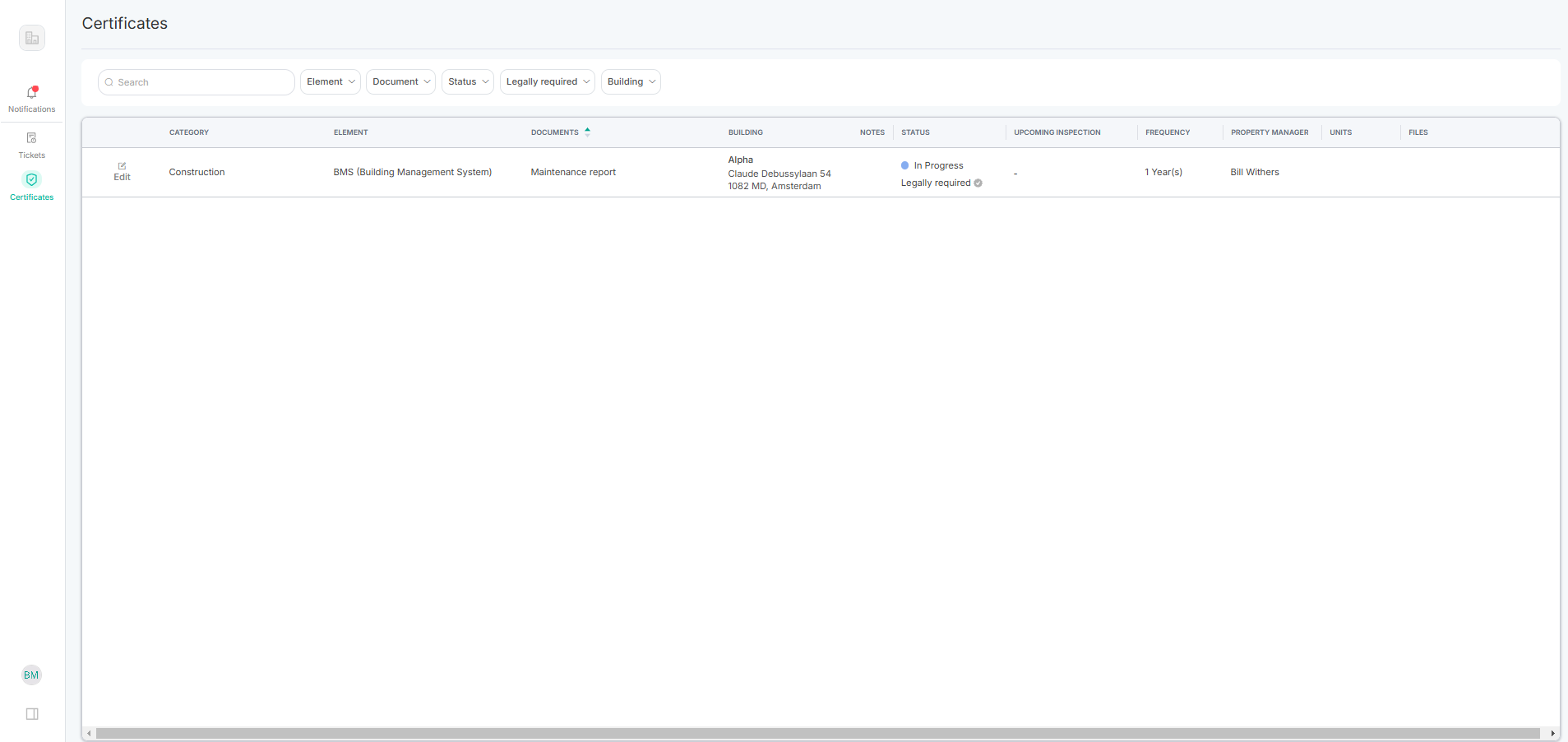Open the Status filter dropdown
This screenshot has width=1568, height=742.
point(468,81)
